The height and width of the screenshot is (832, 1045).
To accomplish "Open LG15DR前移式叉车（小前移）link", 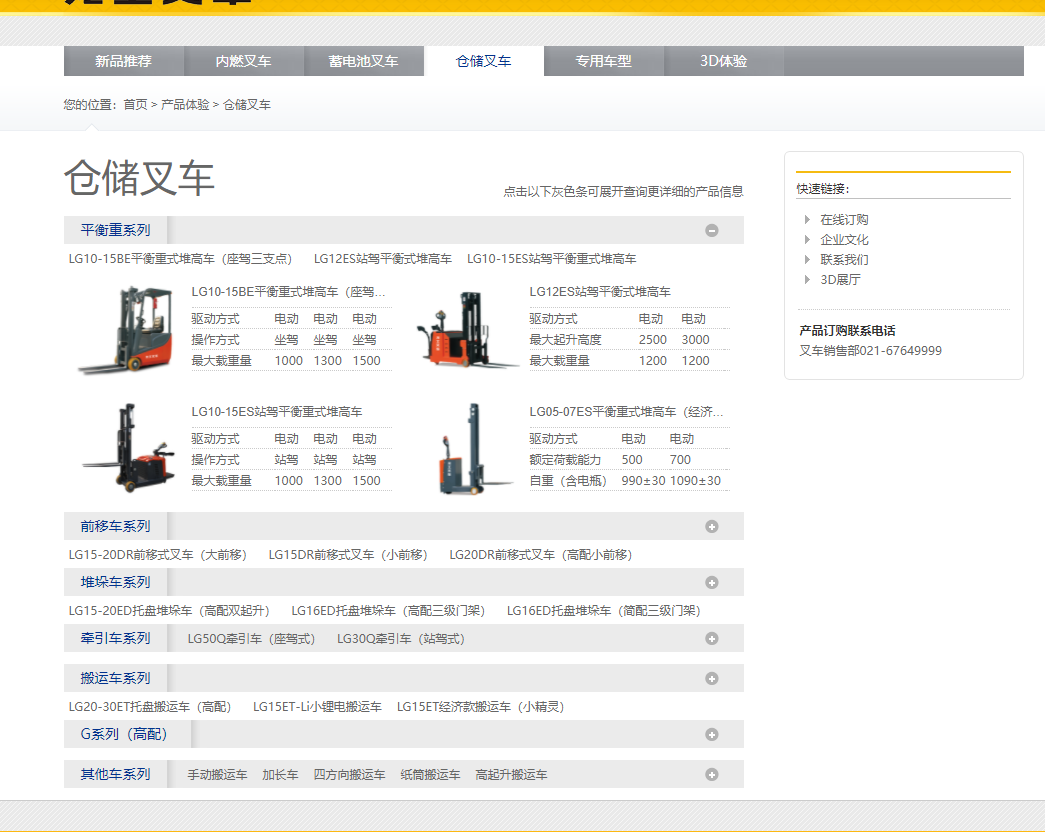I will [348, 555].
